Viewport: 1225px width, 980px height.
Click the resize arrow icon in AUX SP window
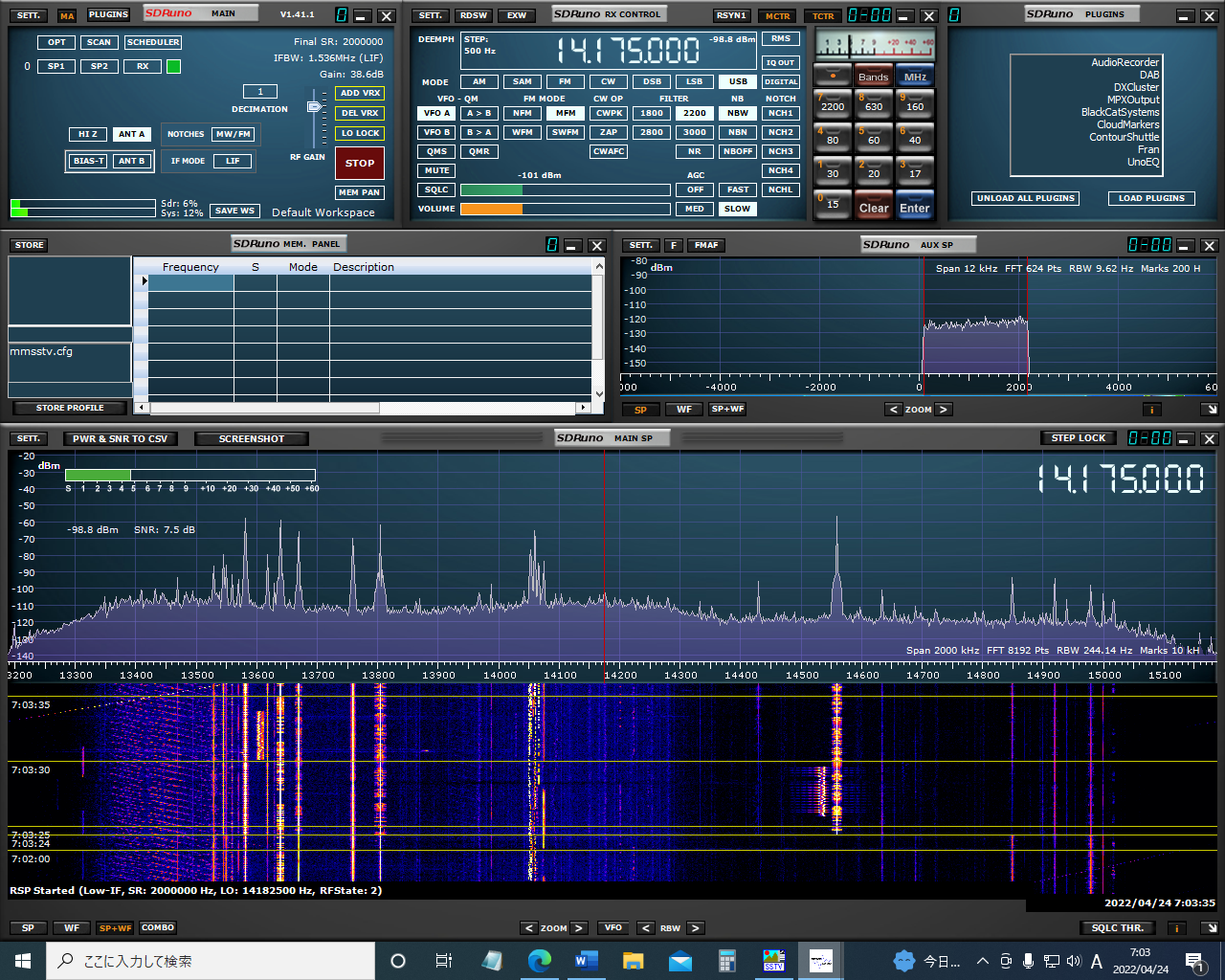(1211, 410)
